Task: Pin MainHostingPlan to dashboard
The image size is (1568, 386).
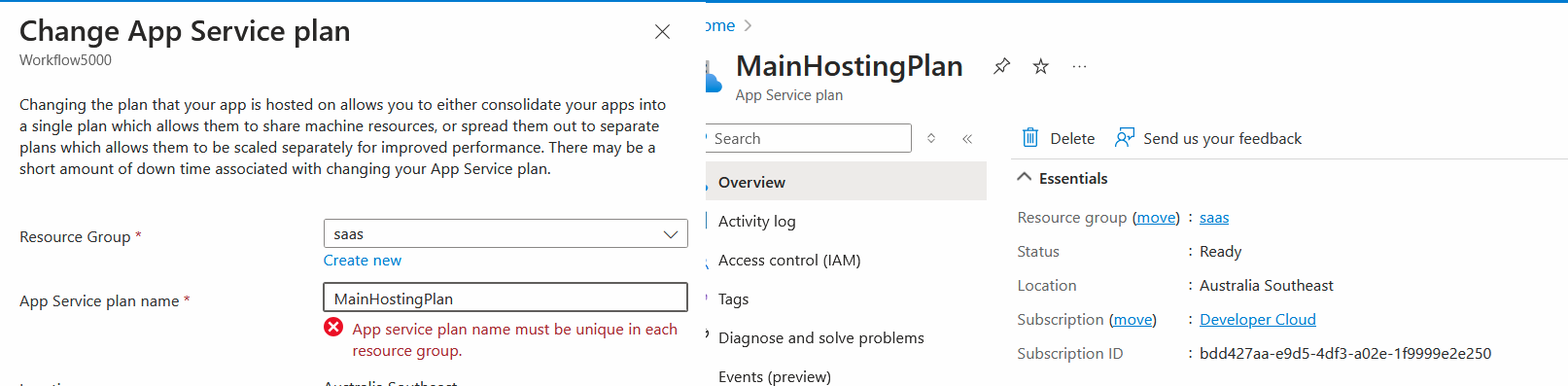Action: (1001, 66)
